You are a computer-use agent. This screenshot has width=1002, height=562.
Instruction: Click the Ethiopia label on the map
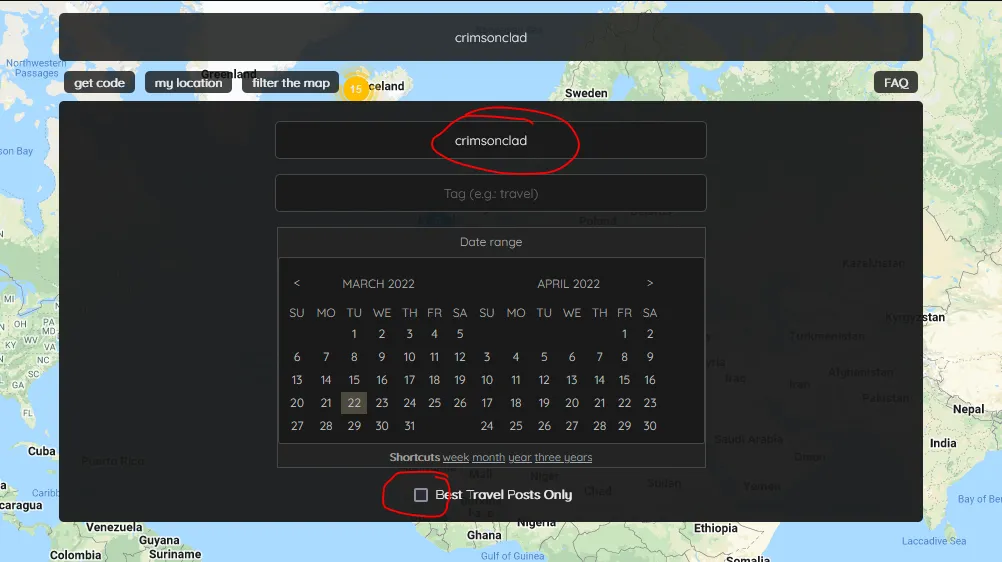tap(716, 528)
